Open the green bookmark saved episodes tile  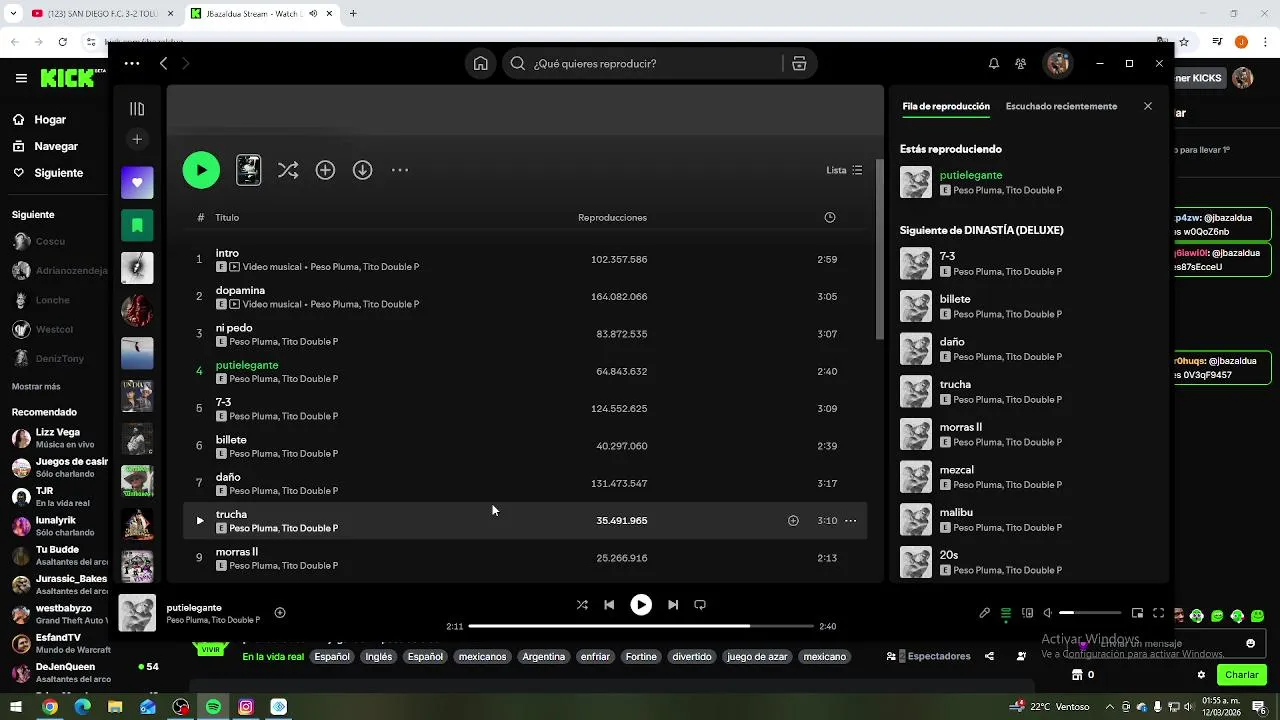point(137,225)
